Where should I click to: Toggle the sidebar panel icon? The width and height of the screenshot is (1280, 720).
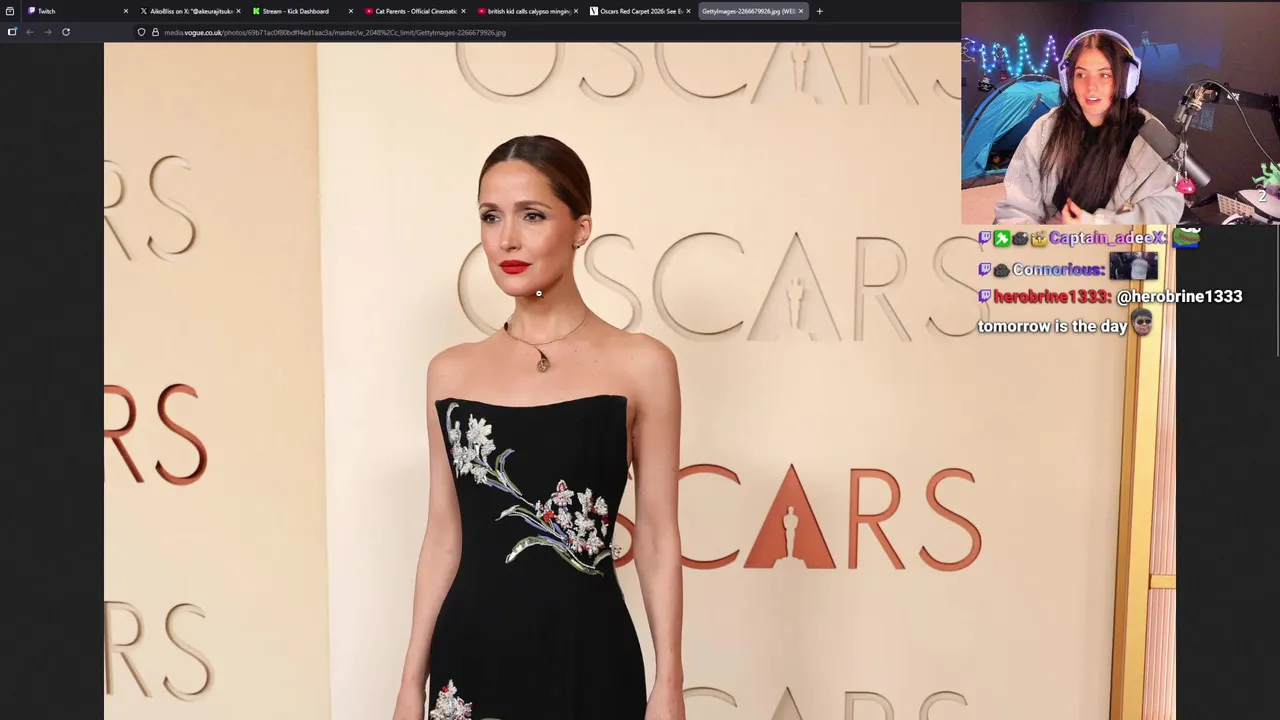pyautogui.click(x=12, y=32)
